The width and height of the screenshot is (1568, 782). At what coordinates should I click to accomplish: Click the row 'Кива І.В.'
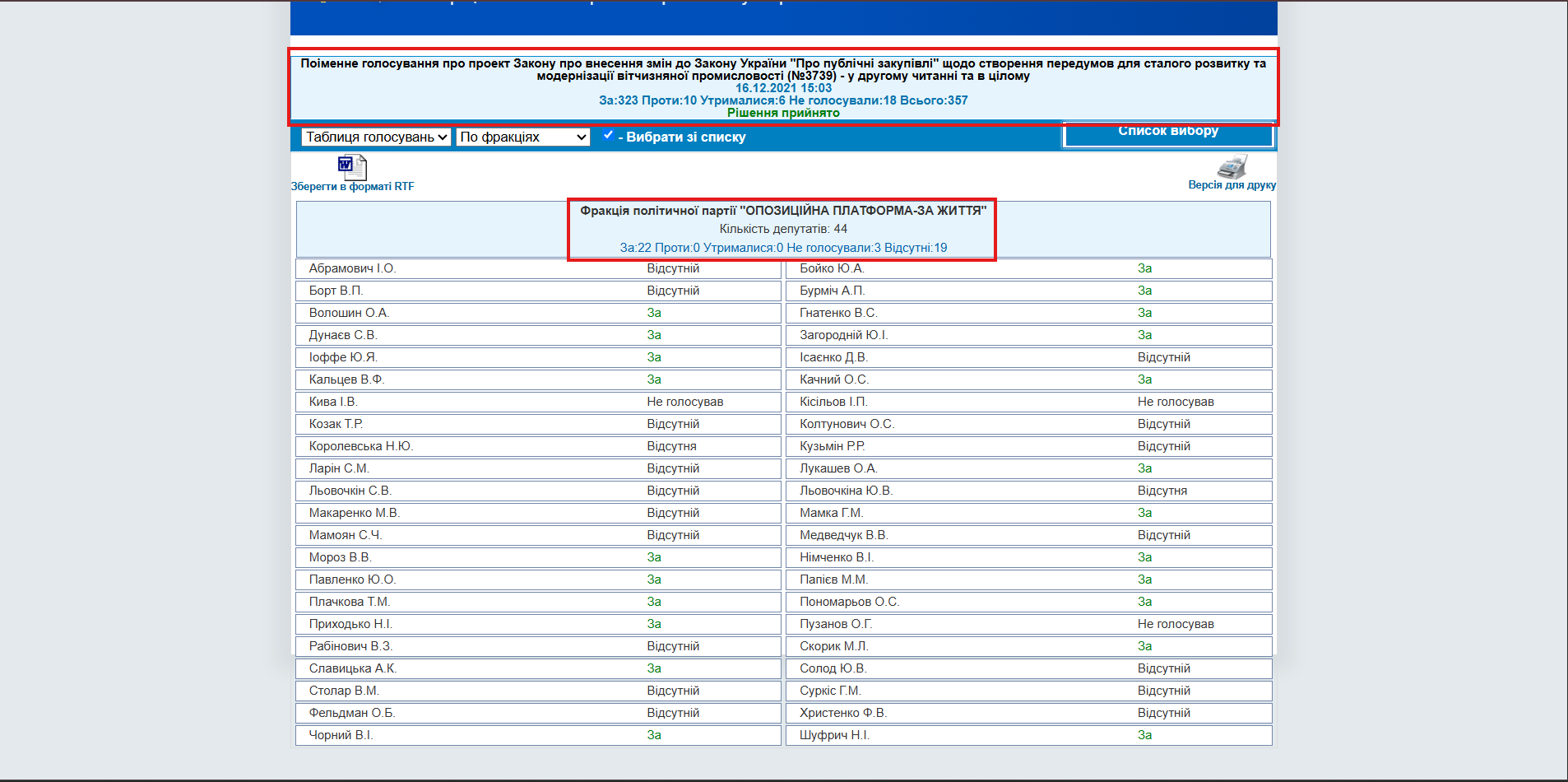tap(538, 402)
